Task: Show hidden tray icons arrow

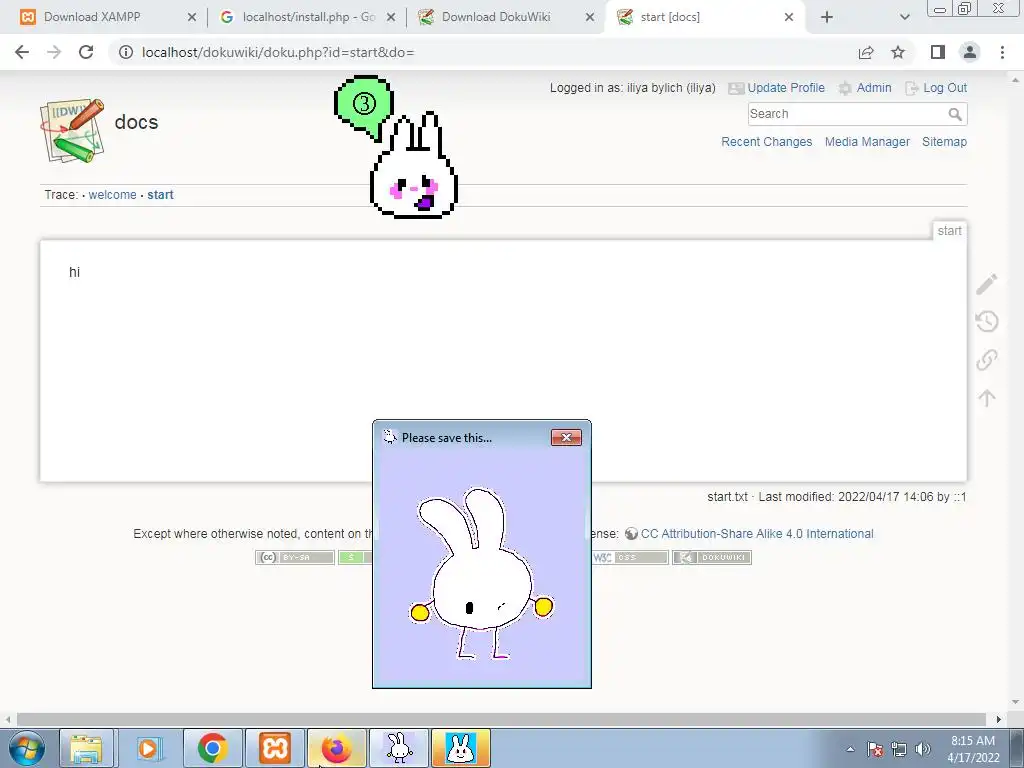Action: tap(850, 749)
